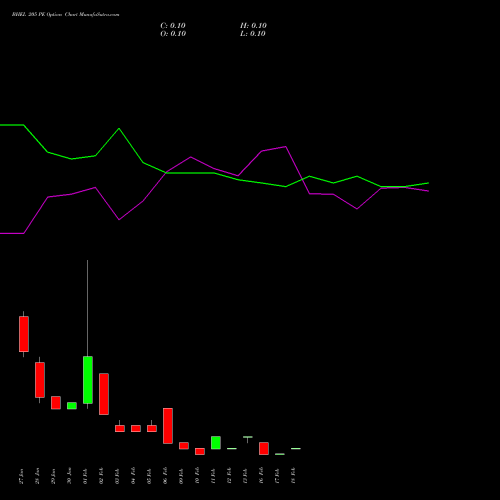Image resolution: width=500 pixels, height=500 pixels.
Task: Click the red candlestick for 02 Feb
Action: pos(104,394)
